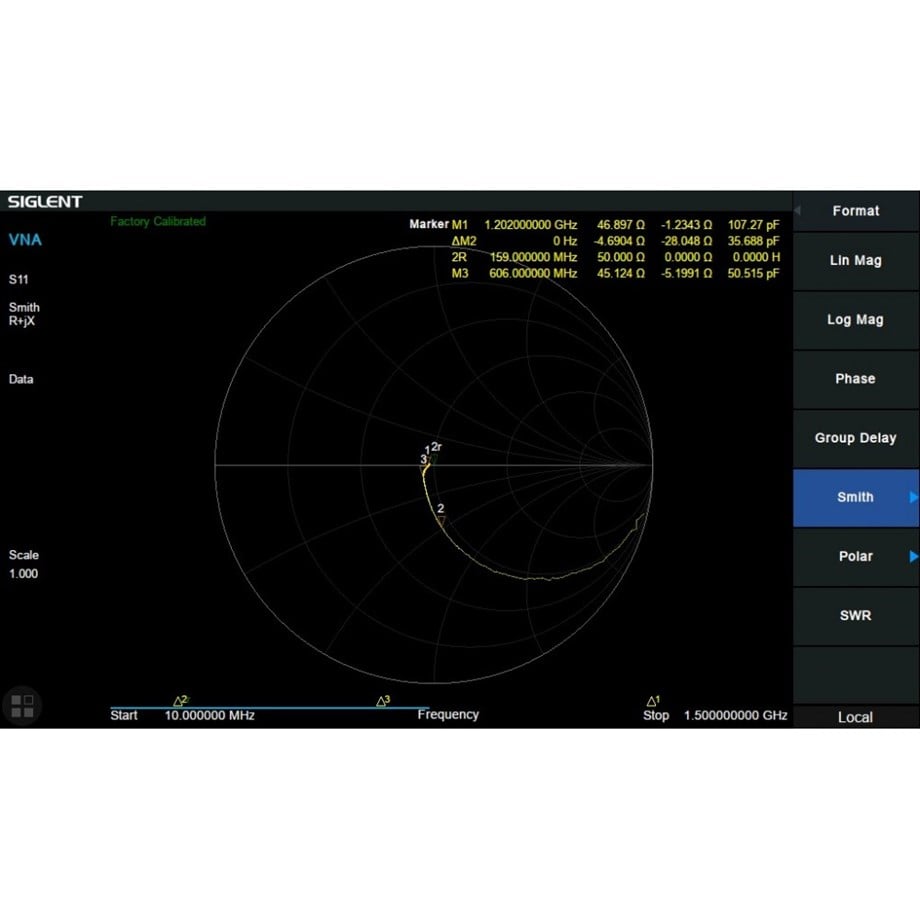Viewport: 920px width, 920px height.
Task: Click the Frequency axis label
Action: click(x=448, y=715)
